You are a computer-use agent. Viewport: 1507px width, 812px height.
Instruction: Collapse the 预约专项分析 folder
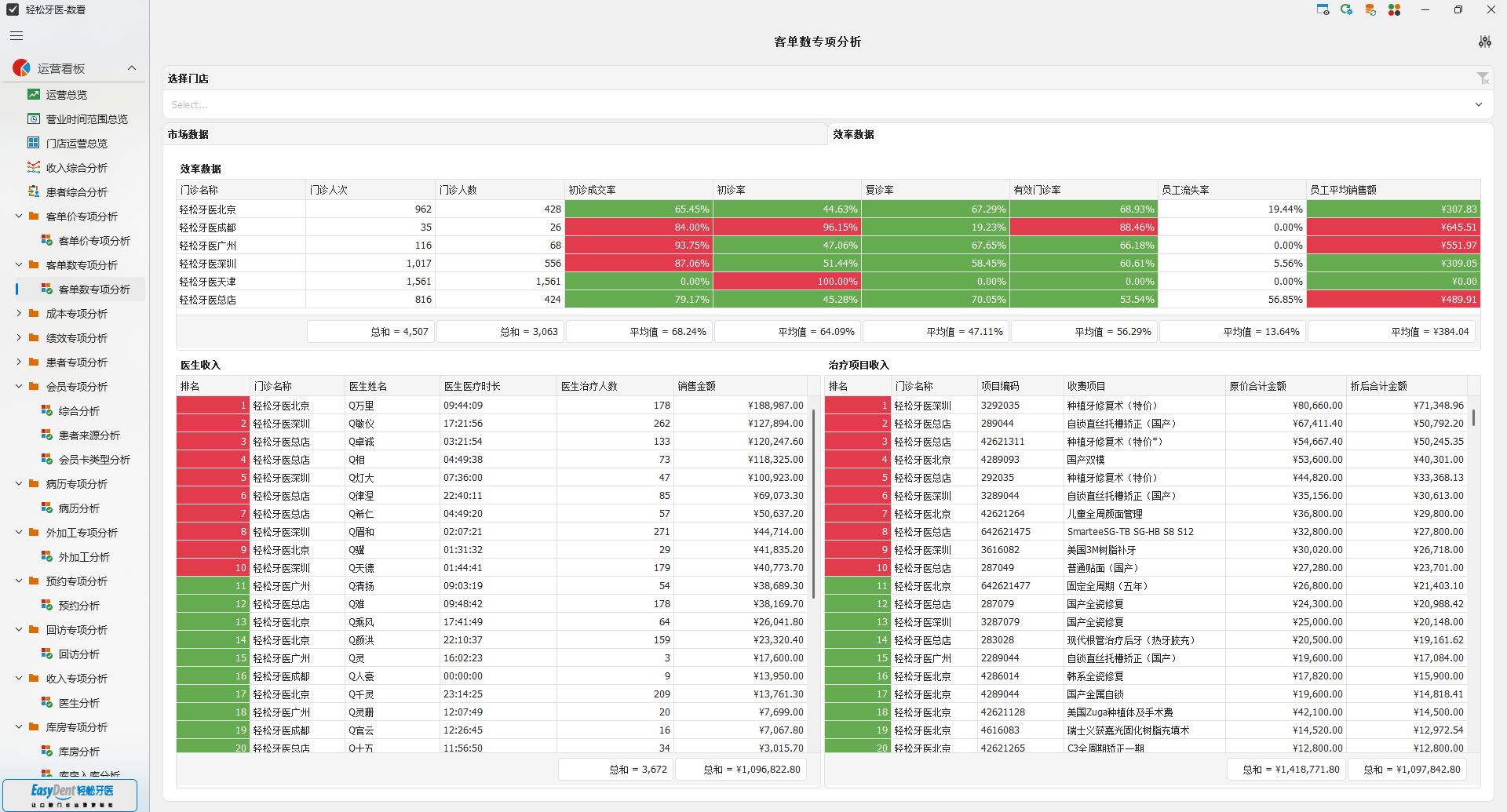(x=19, y=581)
